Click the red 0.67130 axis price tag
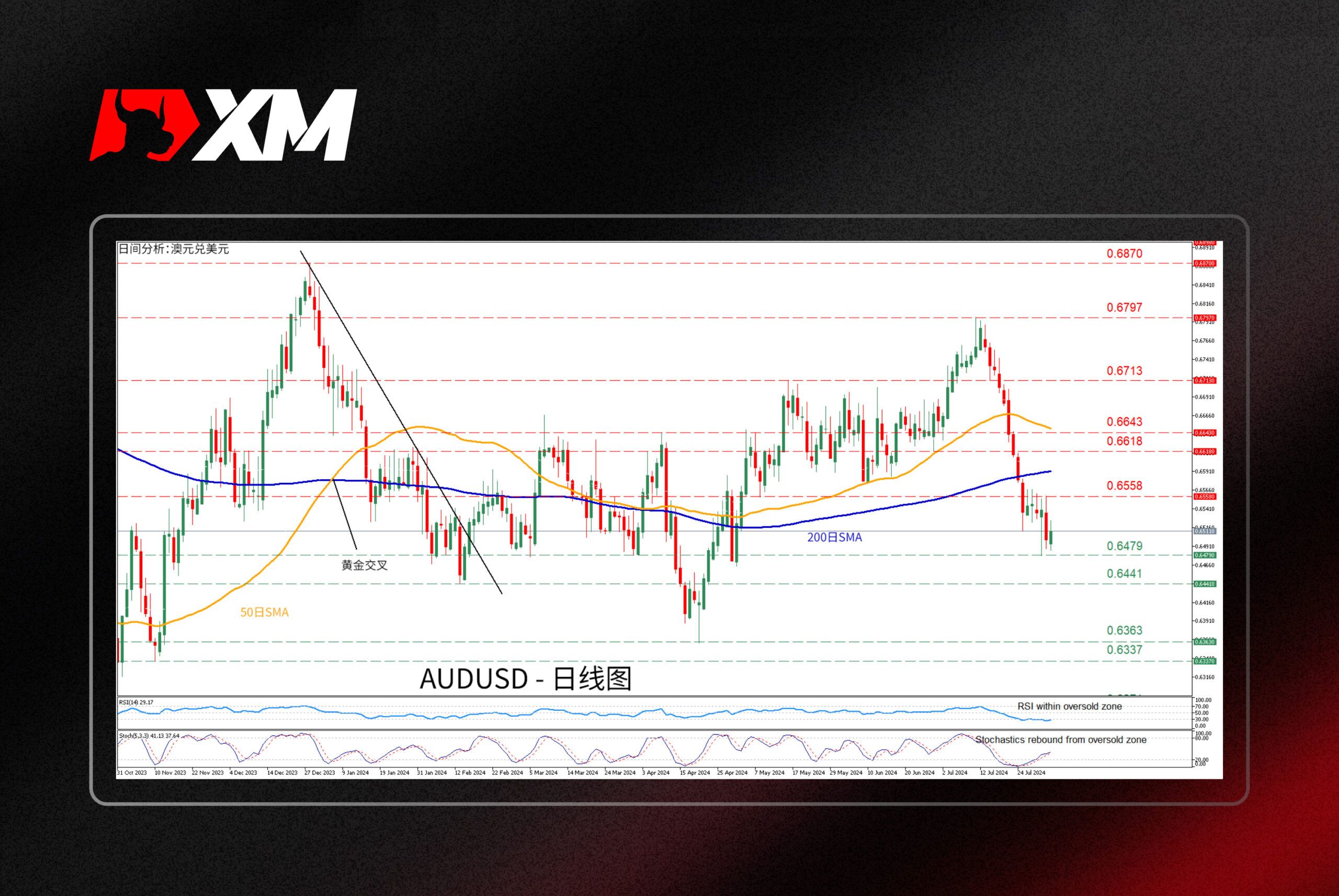1339x896 pixels. [1205, 381]
